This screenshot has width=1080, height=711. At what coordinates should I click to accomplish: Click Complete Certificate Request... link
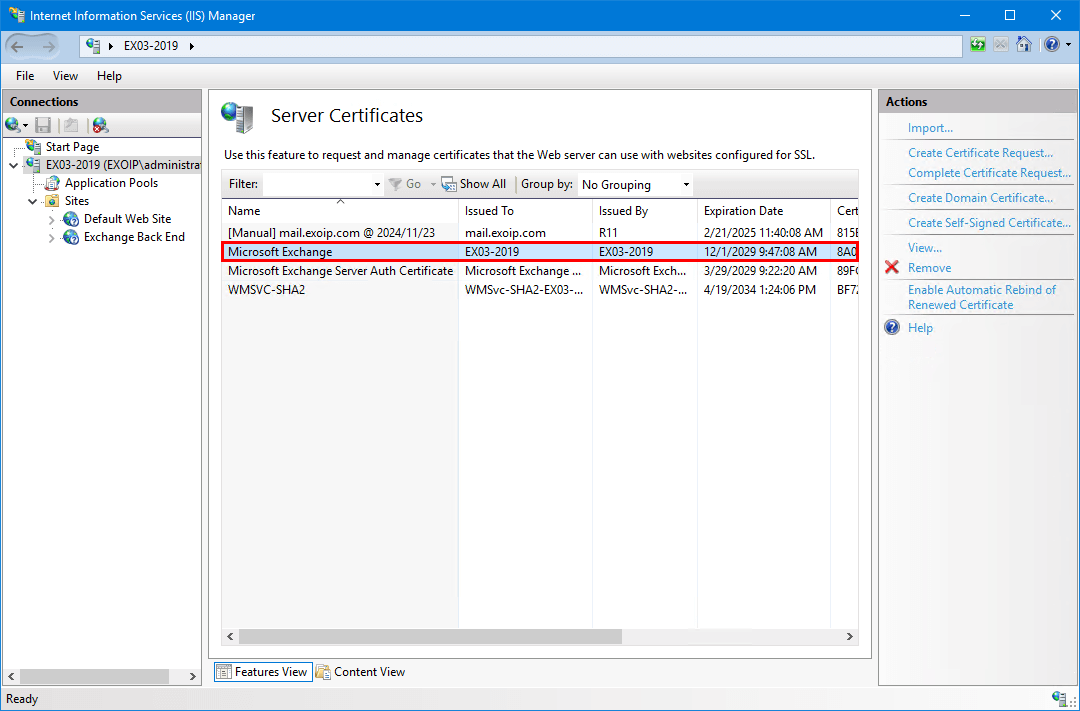click(989, 173)
